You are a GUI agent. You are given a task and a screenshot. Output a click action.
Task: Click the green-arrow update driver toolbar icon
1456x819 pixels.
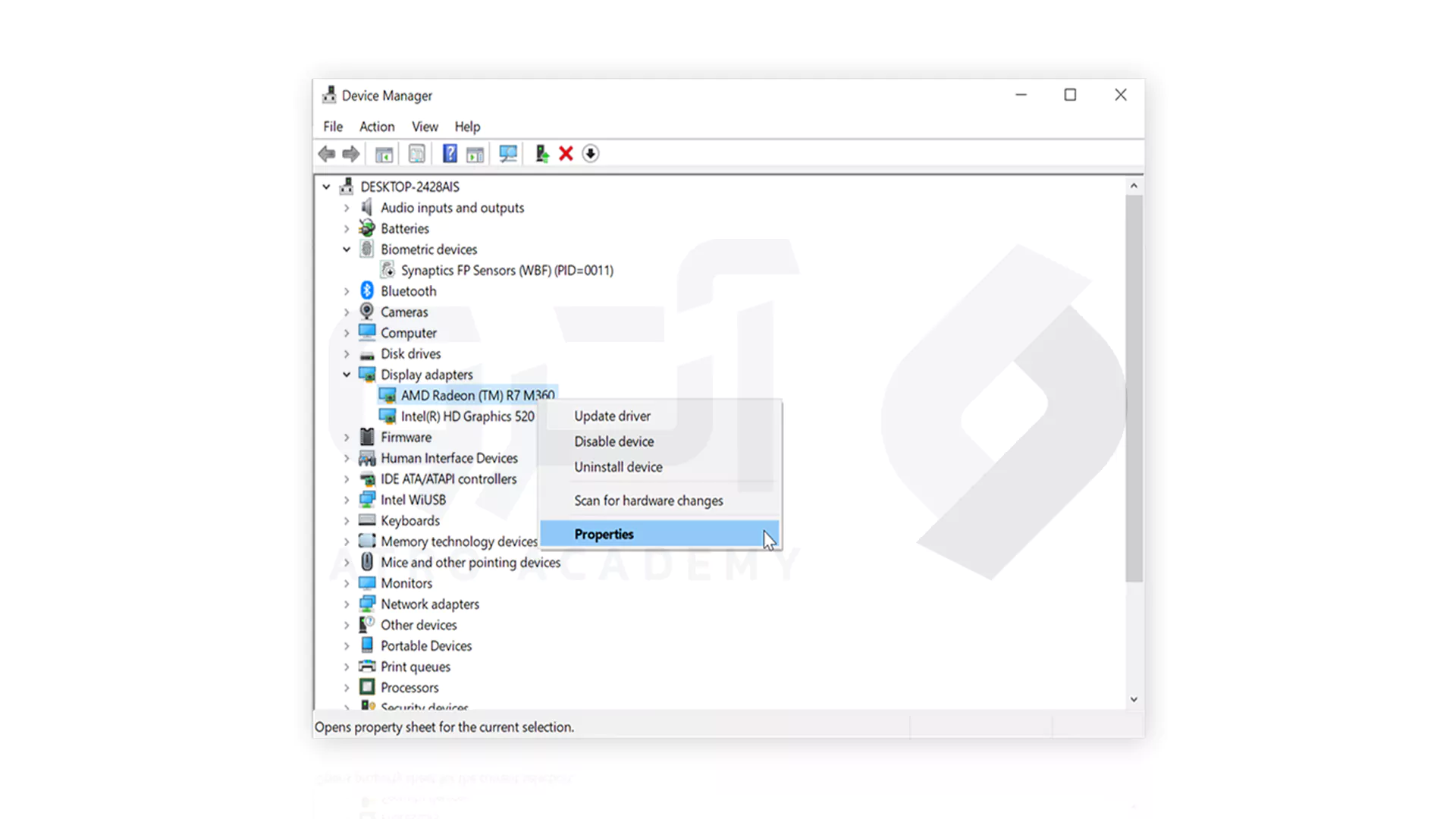(x=541, y=154)
